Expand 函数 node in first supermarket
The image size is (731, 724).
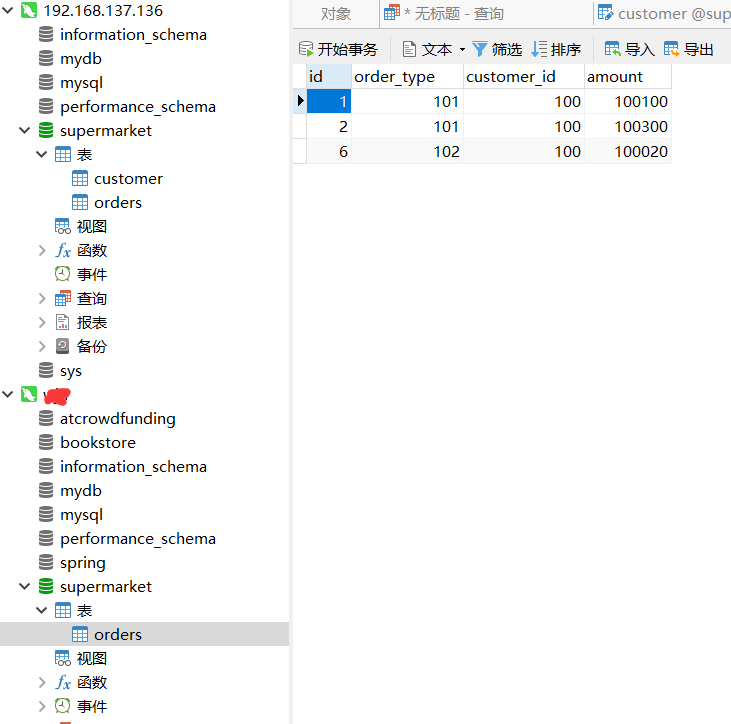click(x=42, y=251)
